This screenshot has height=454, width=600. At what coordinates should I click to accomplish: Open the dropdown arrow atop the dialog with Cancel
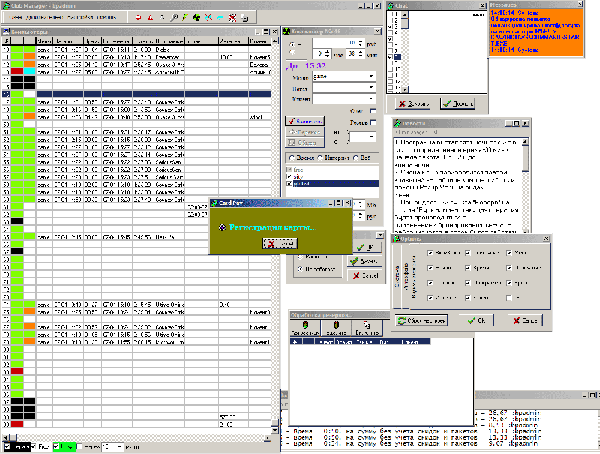click(x=380, y=235)
